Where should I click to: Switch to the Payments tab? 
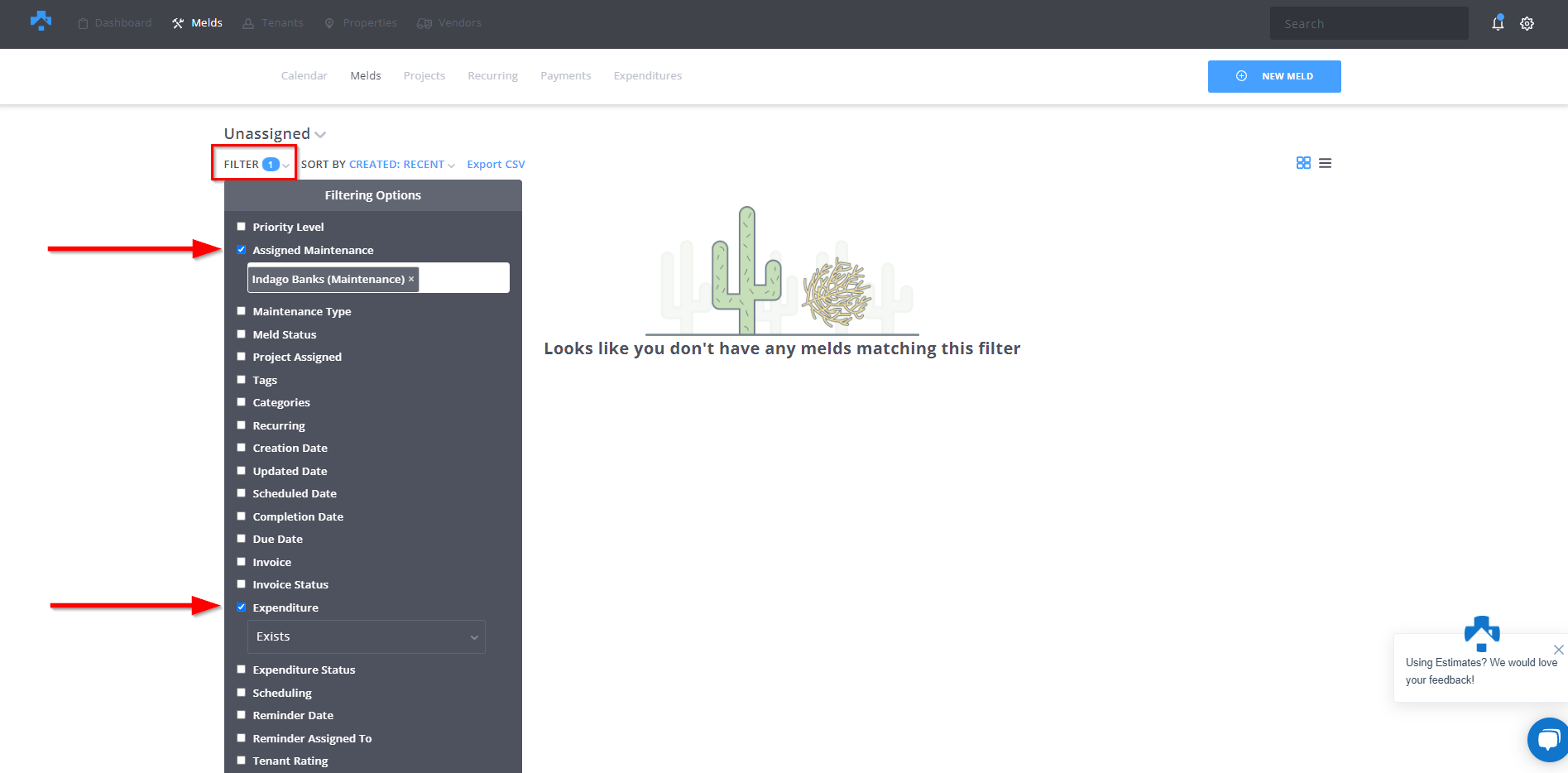(566, 75)
